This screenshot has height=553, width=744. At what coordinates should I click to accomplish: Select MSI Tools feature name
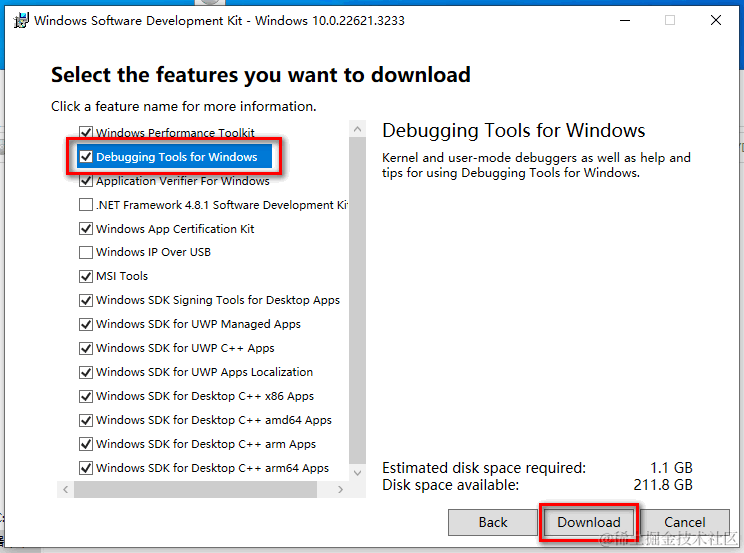click(122, 276)
